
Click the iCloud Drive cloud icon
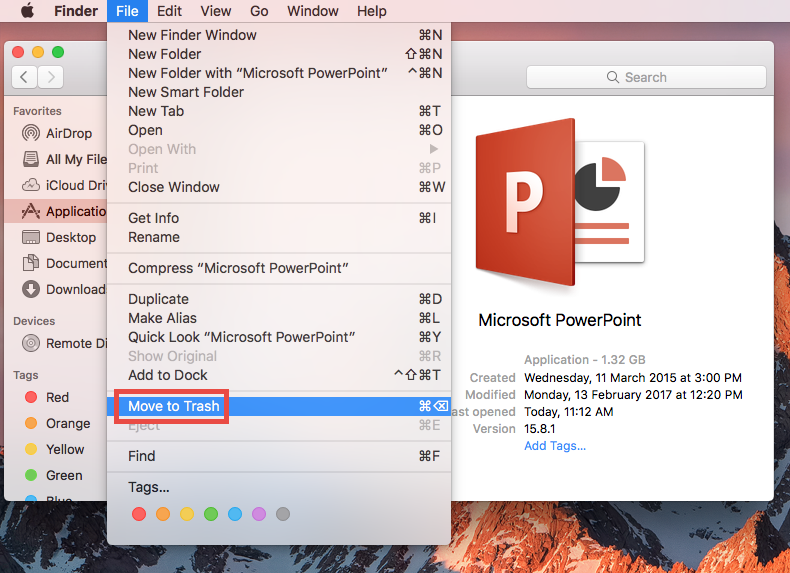click(31, 185)
